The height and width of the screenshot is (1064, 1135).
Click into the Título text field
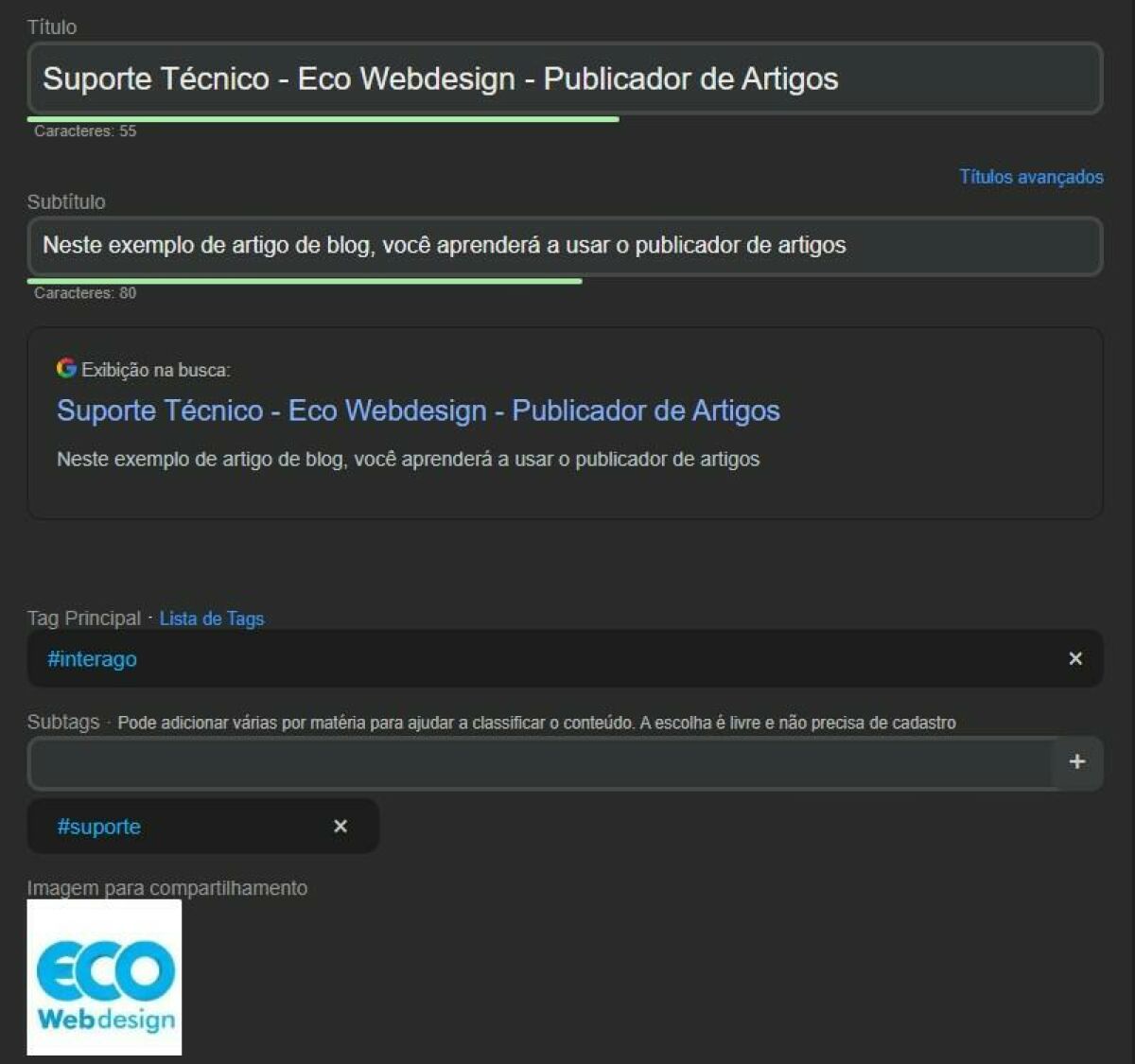click(565, 78)
